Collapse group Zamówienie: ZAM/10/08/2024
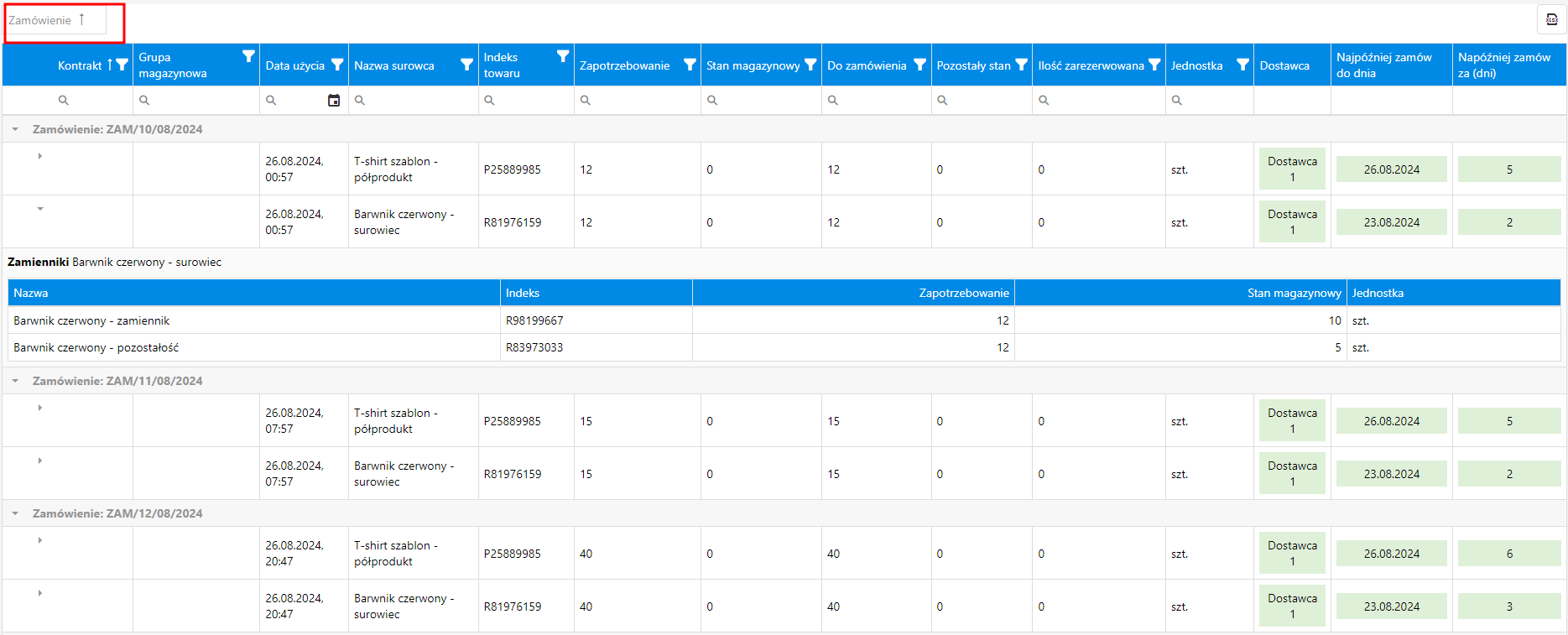Screen dimensions: 1568x635 [x=15, y=129]
